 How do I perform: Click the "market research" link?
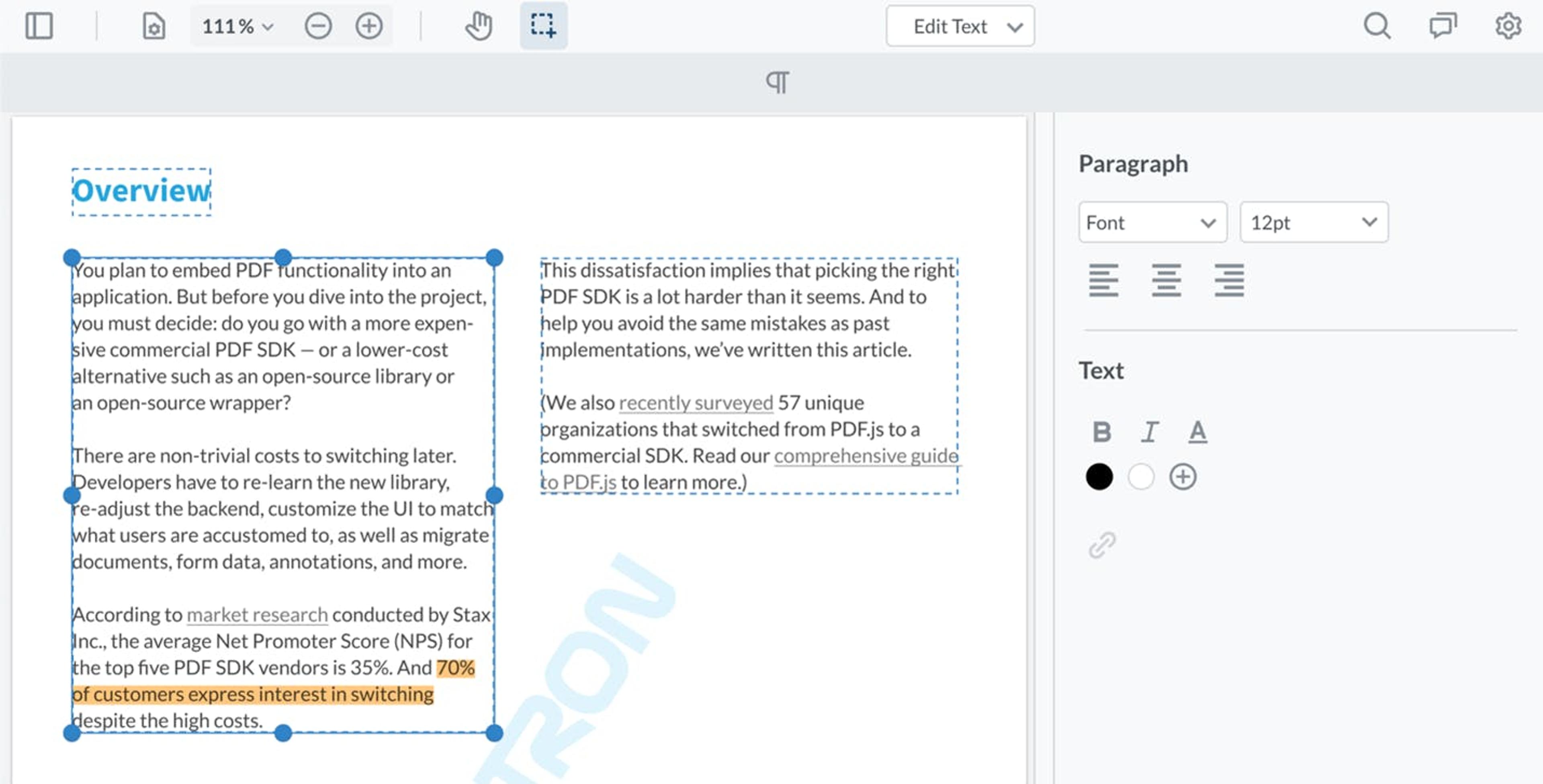click(x=257, y=615)
